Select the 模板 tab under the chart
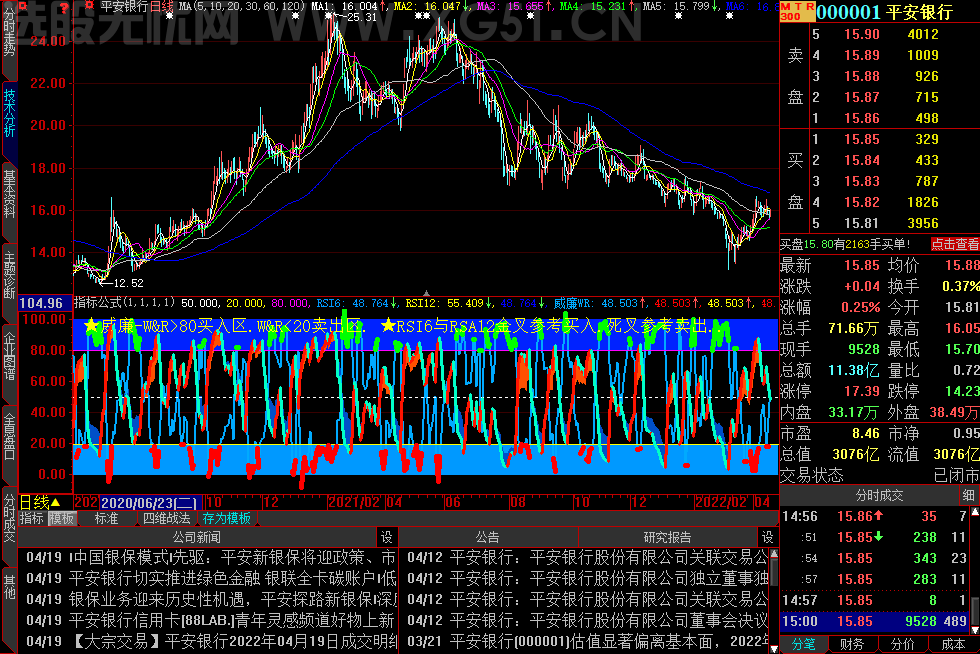This screenshot has height=654, width=980. click(62, 518)
